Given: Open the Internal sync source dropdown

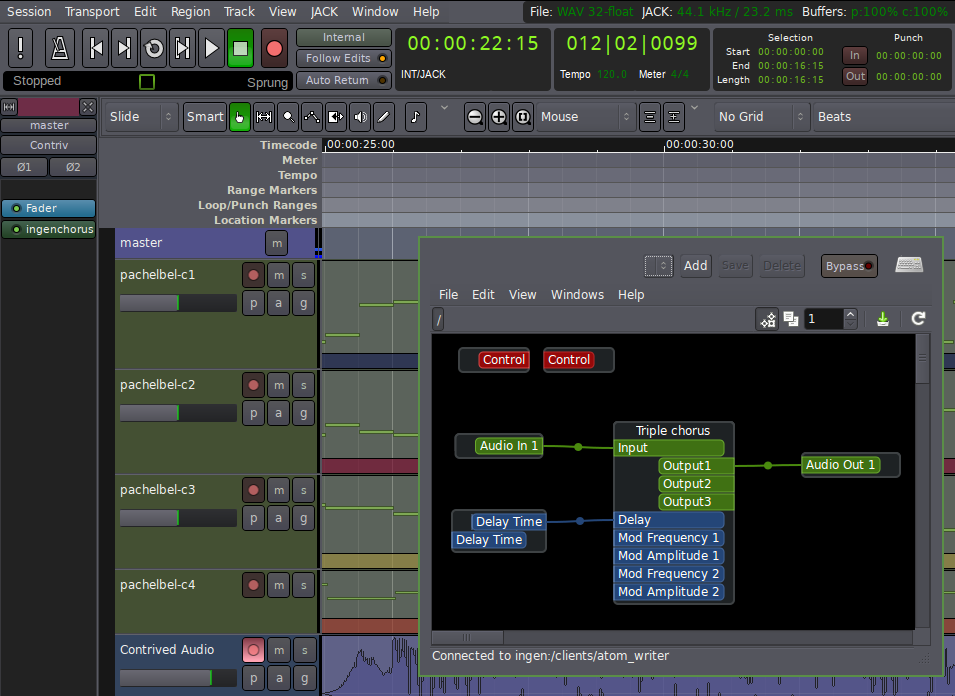Looking at the screenshot, I should pyautogui.click(x=344, y=37).
